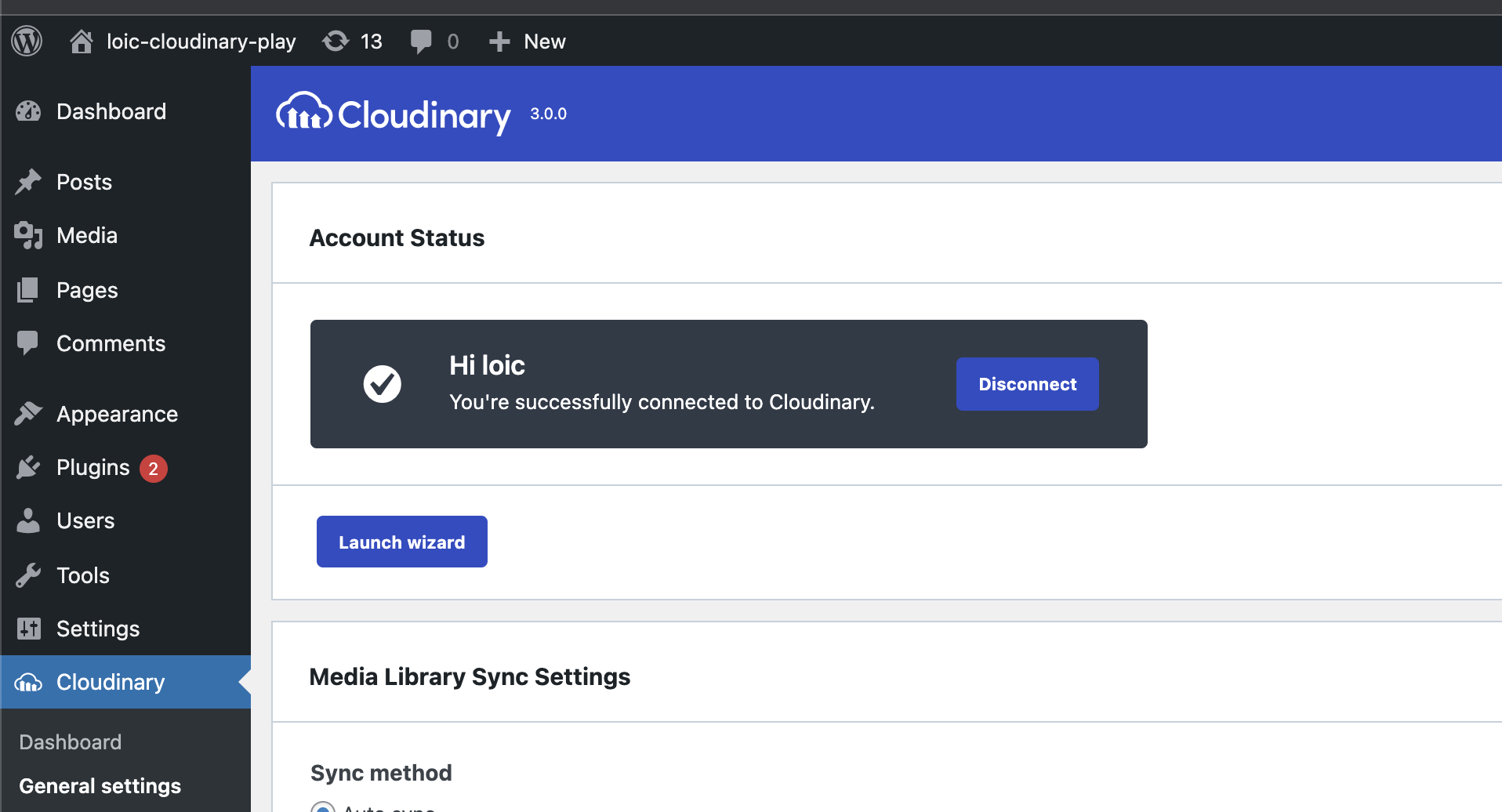Click the plus icon for New
Image resolution: width=1502 pixels, height=812 pixels.
click(499, 41)
